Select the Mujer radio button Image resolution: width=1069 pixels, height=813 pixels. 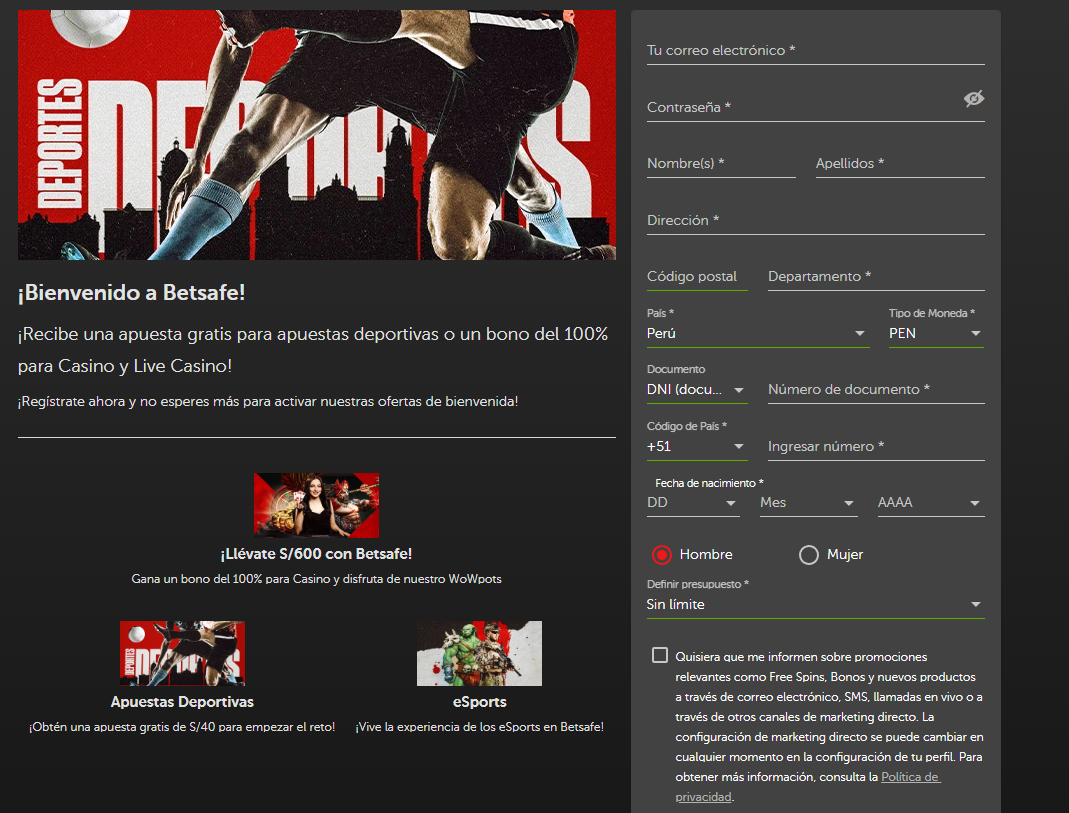coord(808,554)
